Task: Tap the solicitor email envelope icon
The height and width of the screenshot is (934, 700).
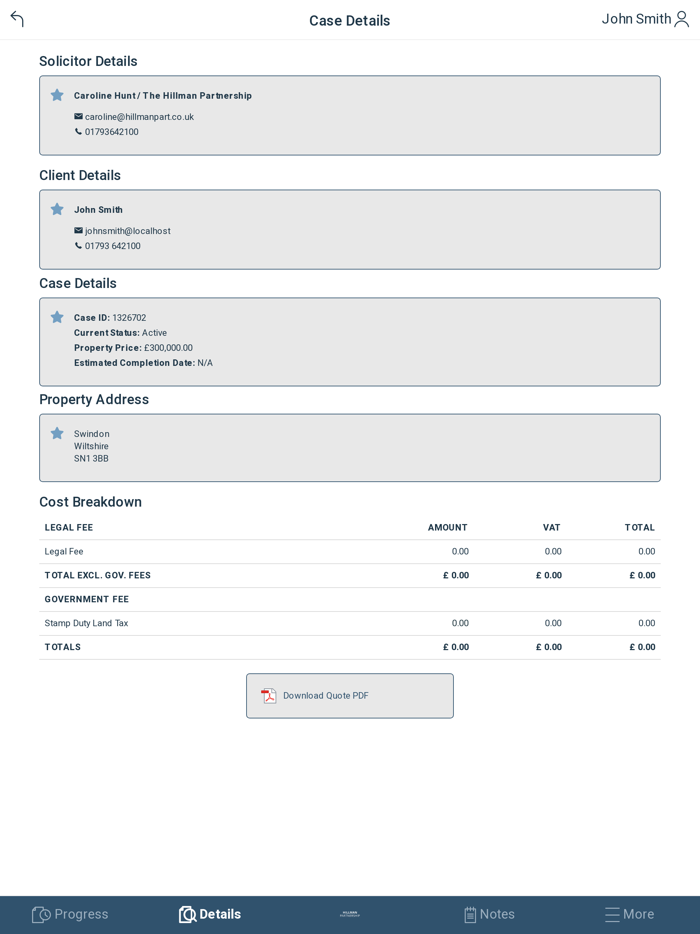Action: click(x=78, y=117)
